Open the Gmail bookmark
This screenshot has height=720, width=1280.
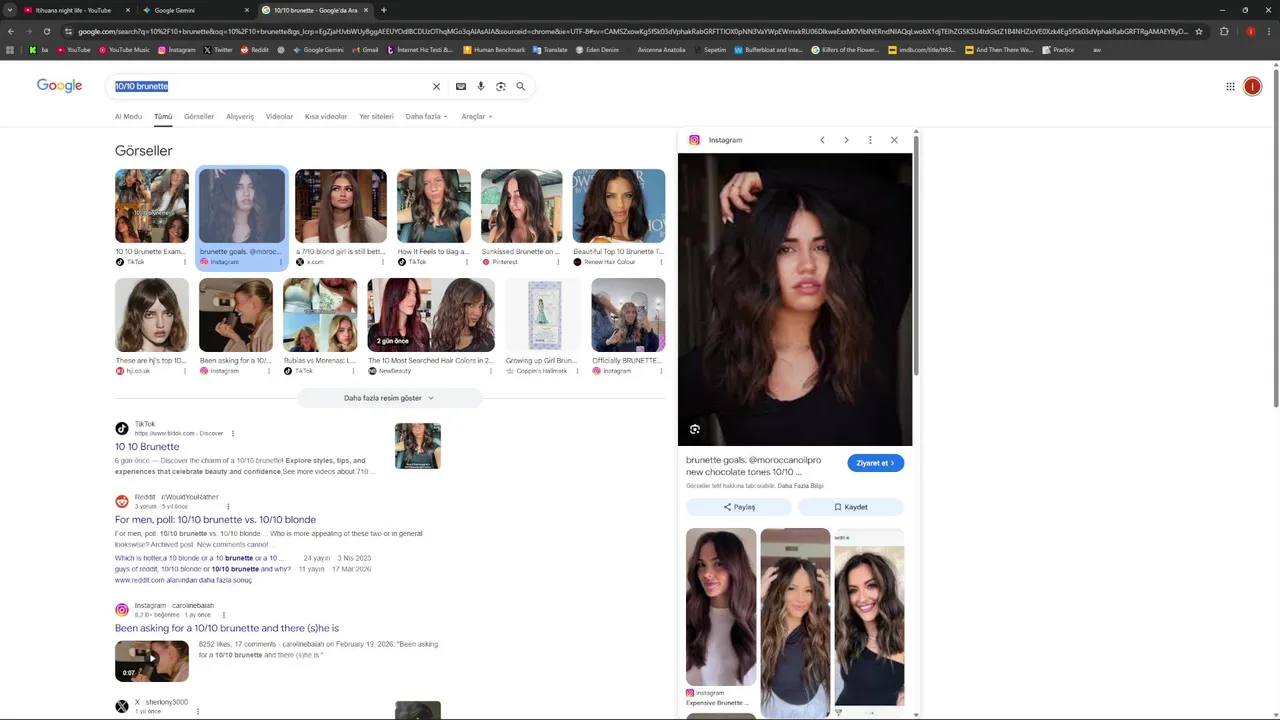(x=366, y=49)
